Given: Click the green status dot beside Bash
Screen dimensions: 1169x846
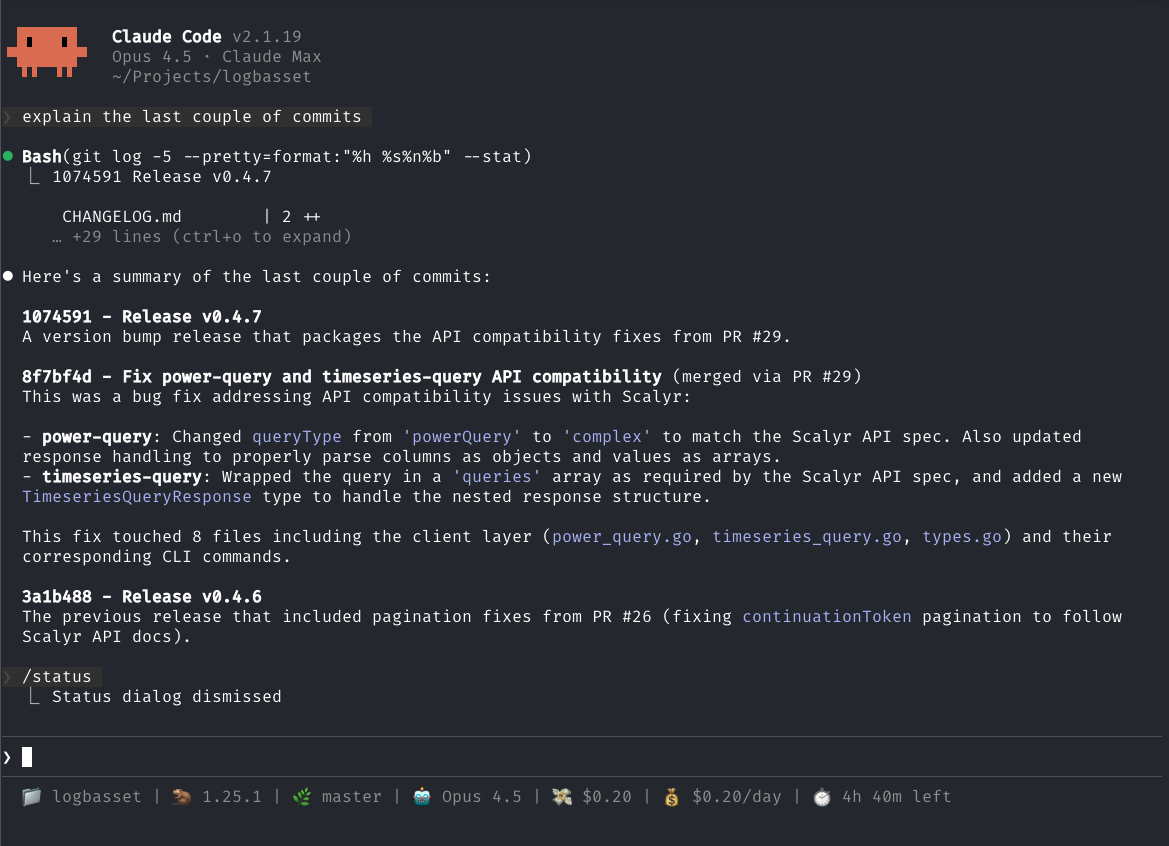Looking at the screenshot, I should [x=10, y=156].
